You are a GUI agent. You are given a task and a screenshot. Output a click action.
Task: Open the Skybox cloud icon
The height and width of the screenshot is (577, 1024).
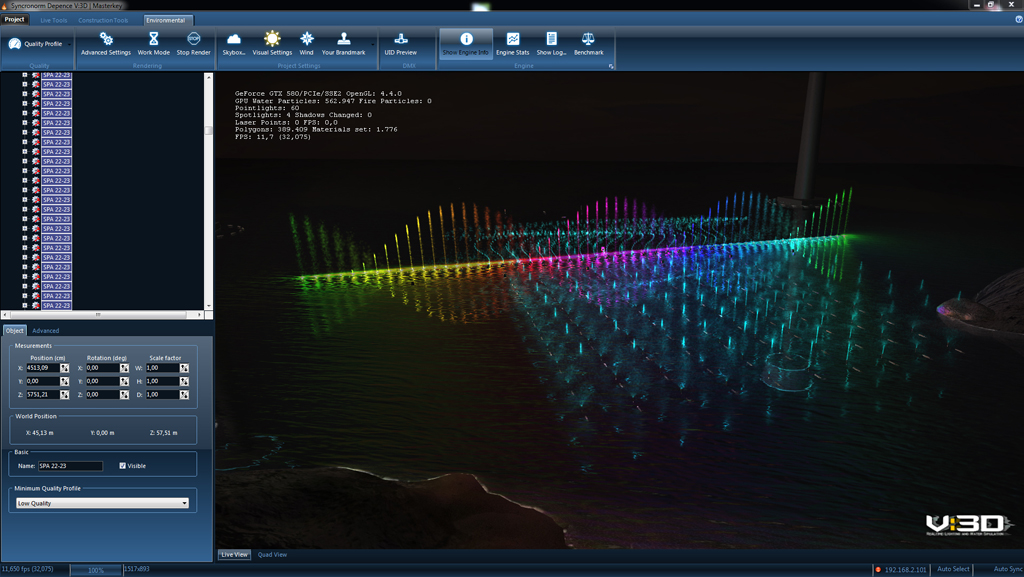(233, 39)
